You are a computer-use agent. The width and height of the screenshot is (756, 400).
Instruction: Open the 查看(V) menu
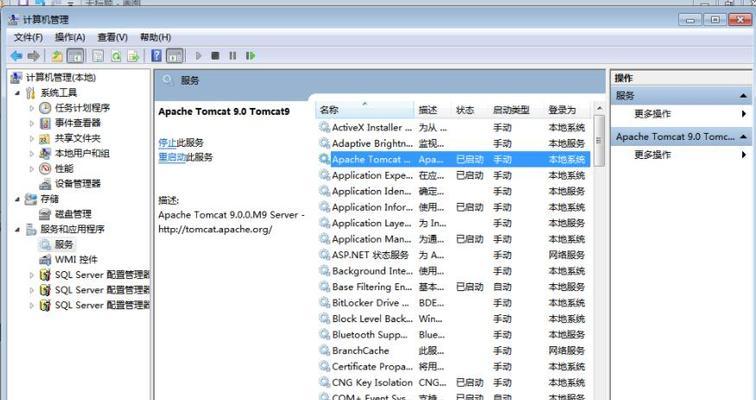(x=112, y=37)
